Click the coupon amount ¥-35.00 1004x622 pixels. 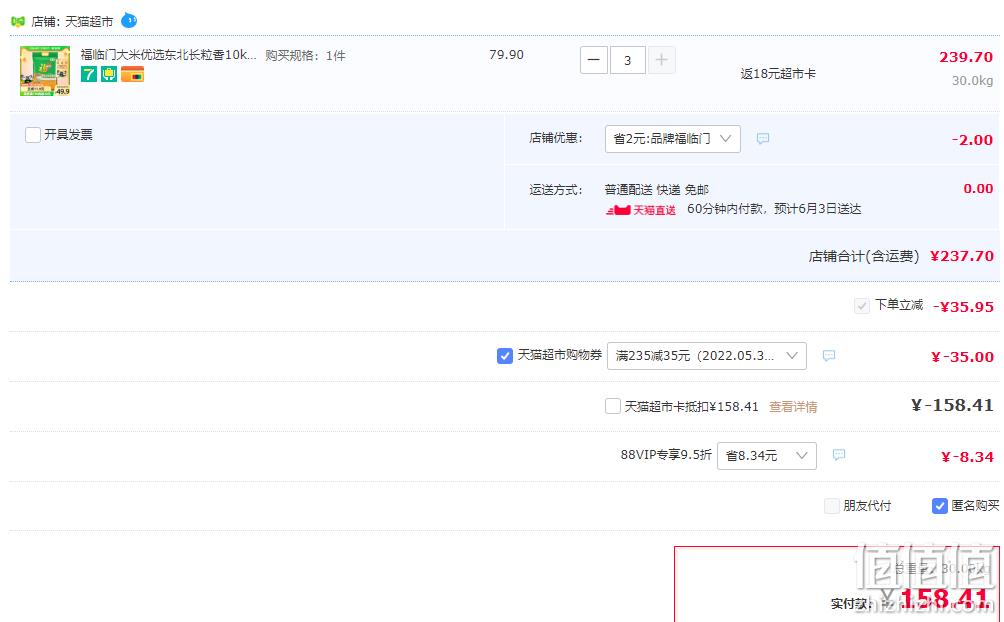pos(962,357)
